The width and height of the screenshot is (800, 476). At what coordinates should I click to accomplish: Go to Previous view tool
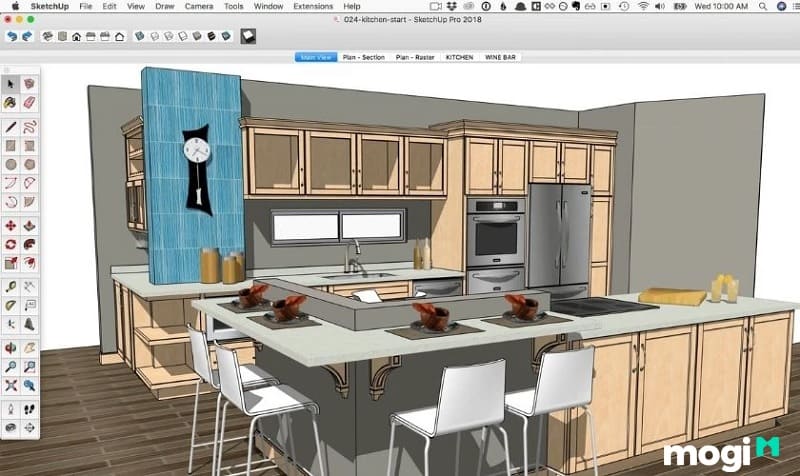30,385
